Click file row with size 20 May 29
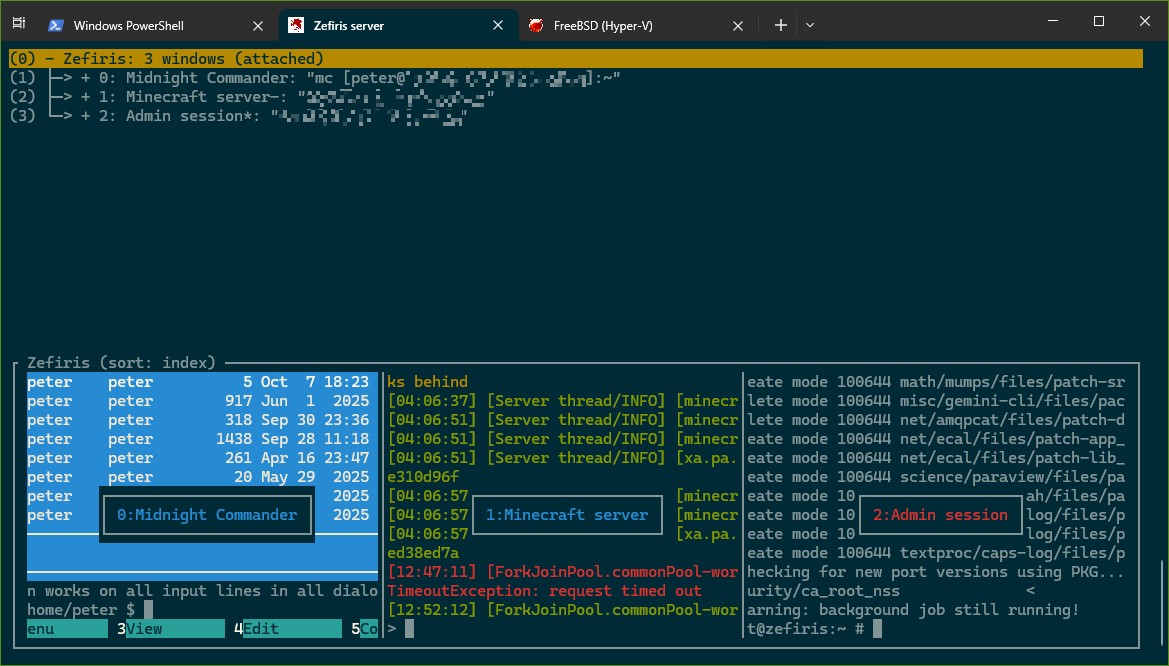 (202, 477)
